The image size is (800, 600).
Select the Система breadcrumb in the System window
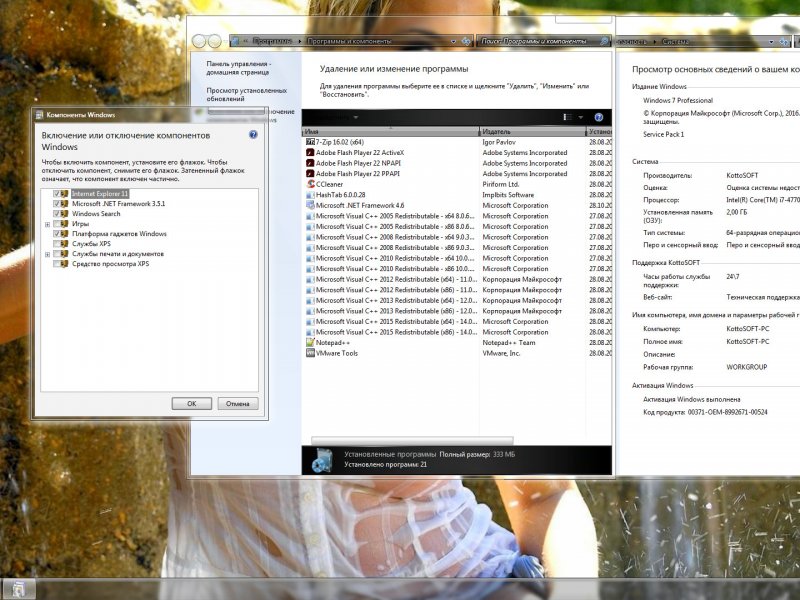(676, 42)
